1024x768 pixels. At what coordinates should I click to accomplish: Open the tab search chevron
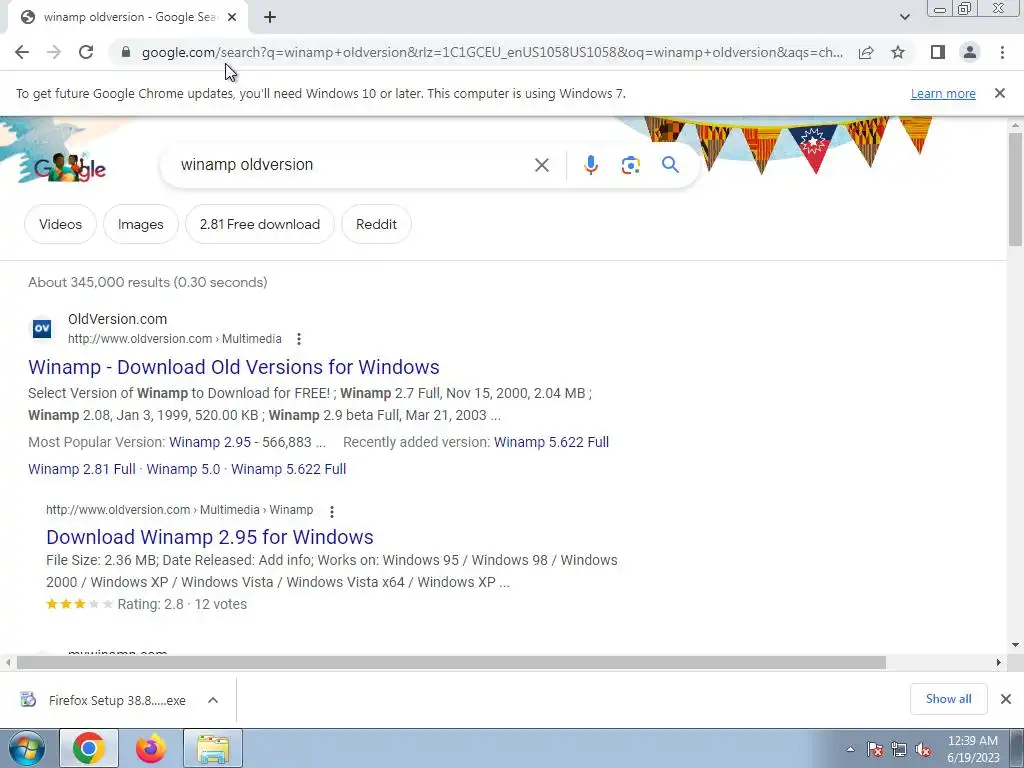click(x=904, y=17)
